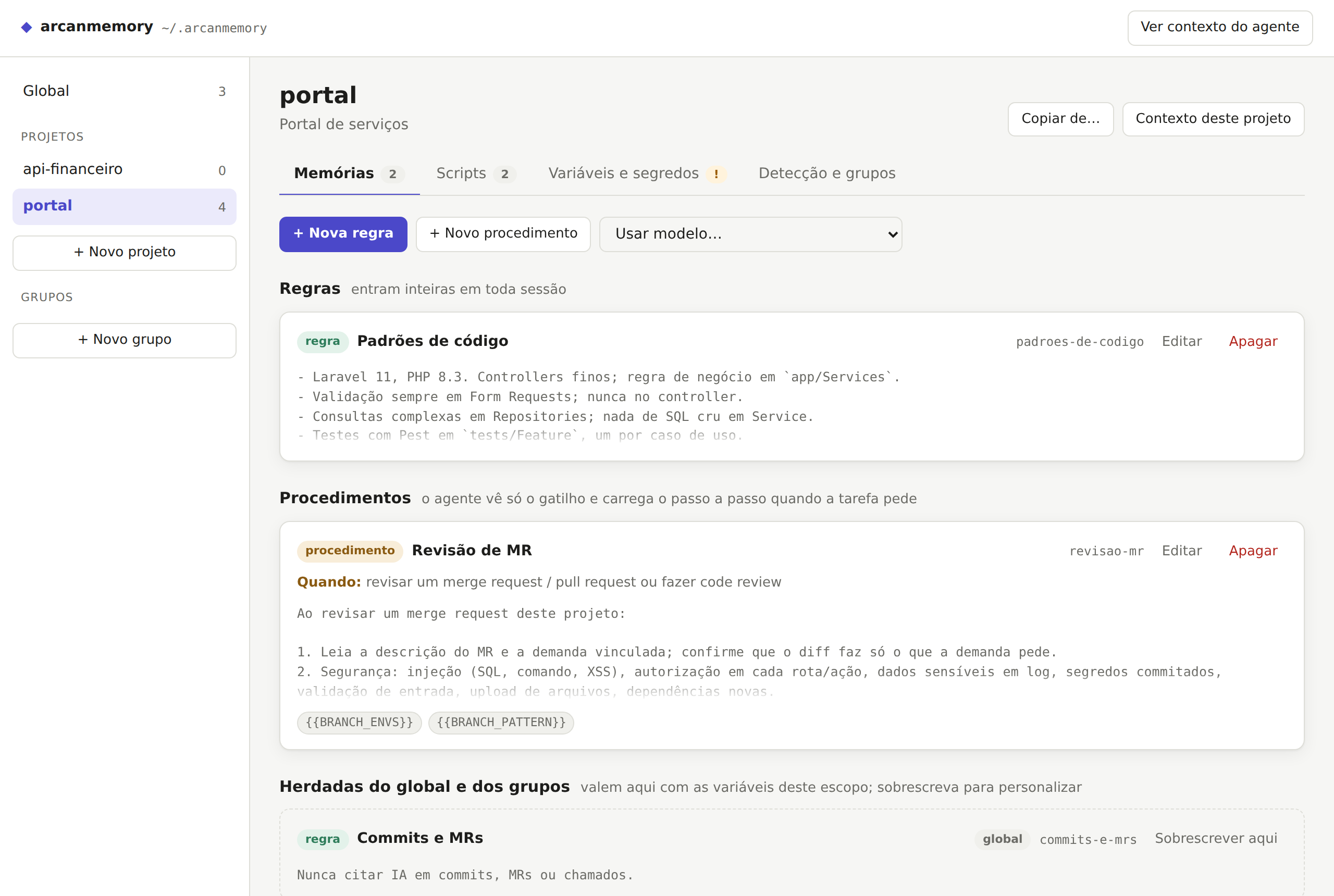1334x896 pixels.
Task: Edit the Revisão de MR procedure
Action: [1181, 551]
